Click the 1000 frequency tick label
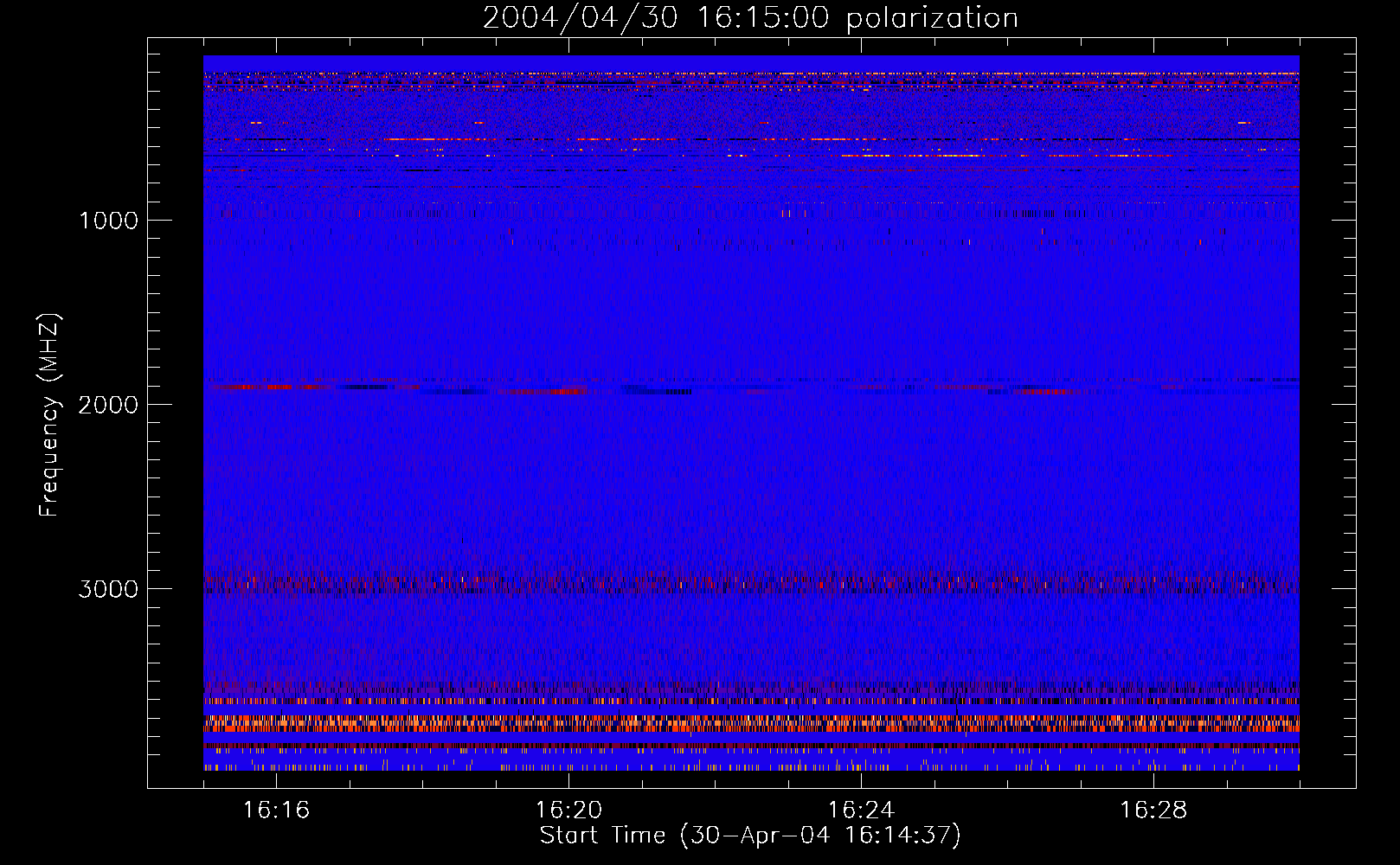 [108, 221]
